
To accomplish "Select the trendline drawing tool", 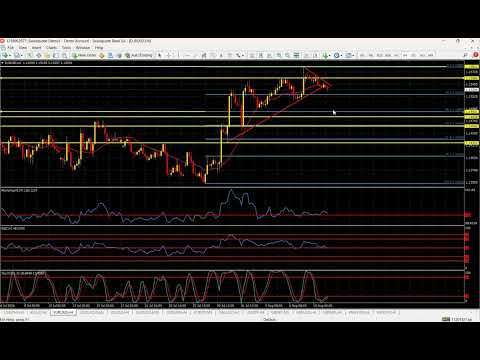I will (196, 55).
